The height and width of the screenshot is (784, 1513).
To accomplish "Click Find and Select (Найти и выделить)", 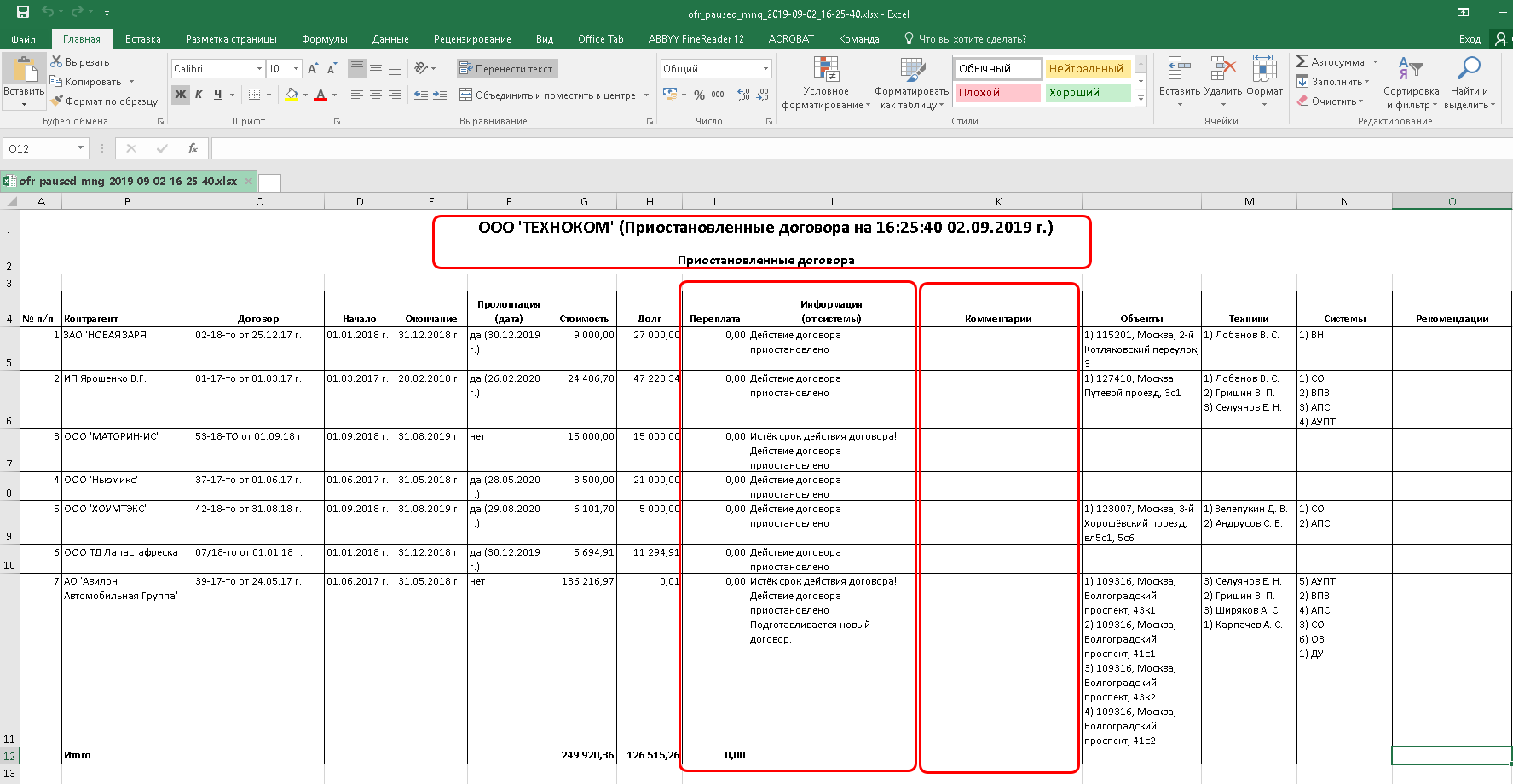I will coord(1469,84).
